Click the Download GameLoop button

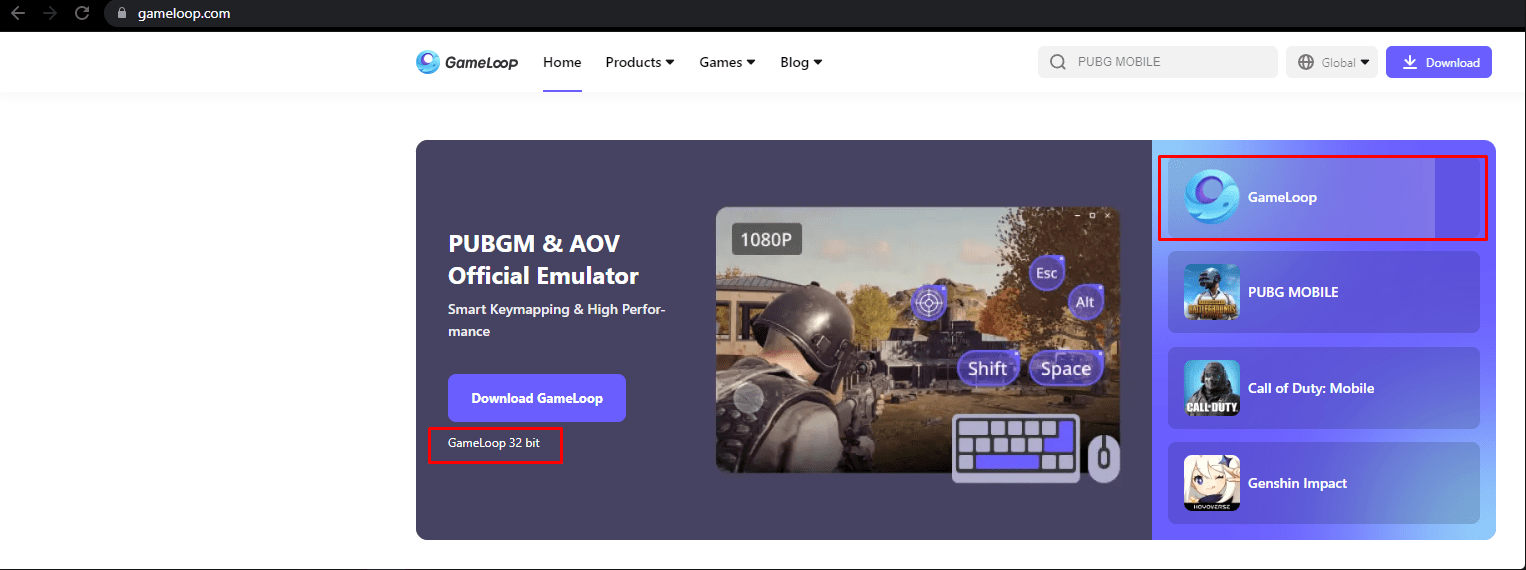(x=537, y=398)
